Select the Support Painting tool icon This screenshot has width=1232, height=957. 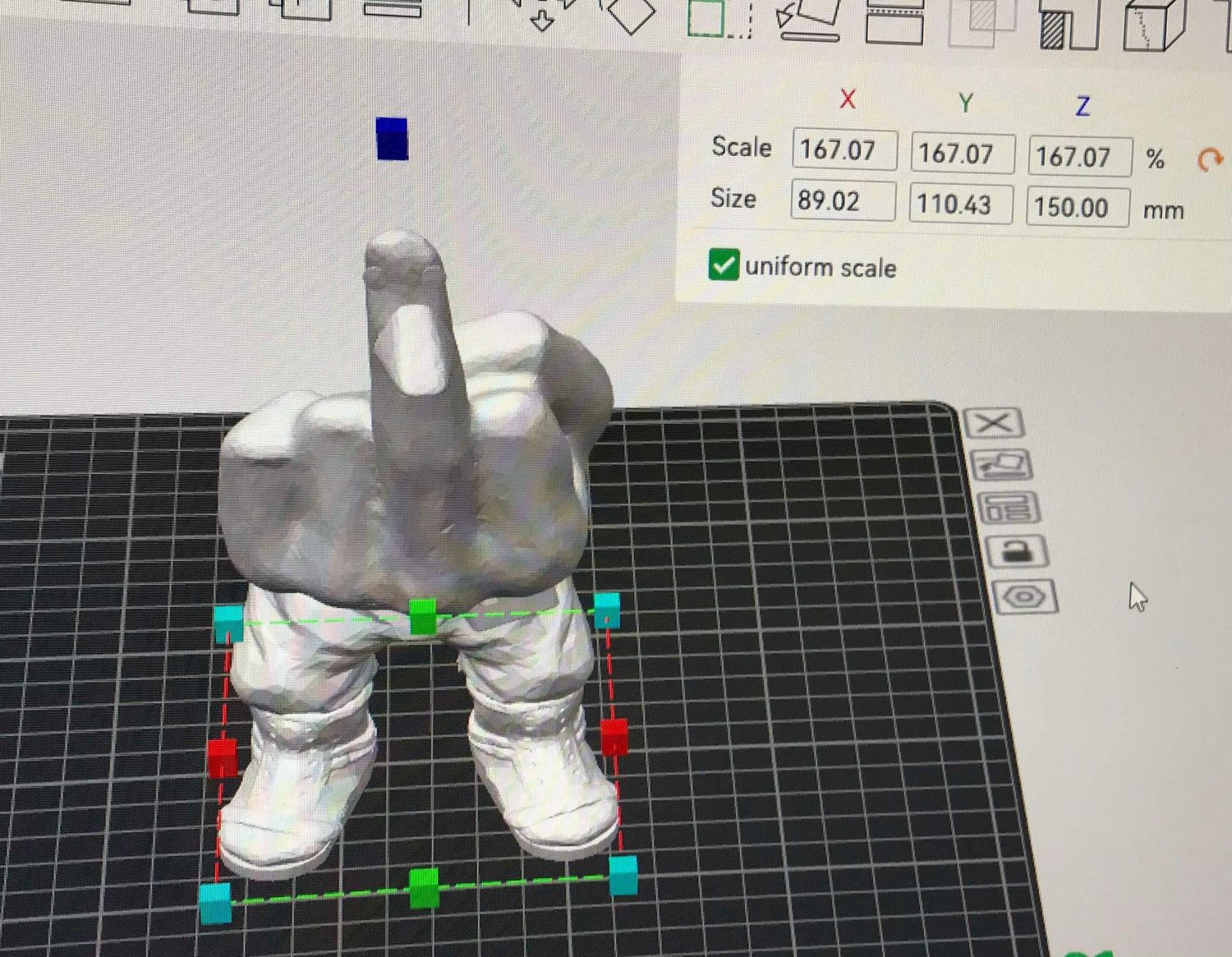point(1069,25)
